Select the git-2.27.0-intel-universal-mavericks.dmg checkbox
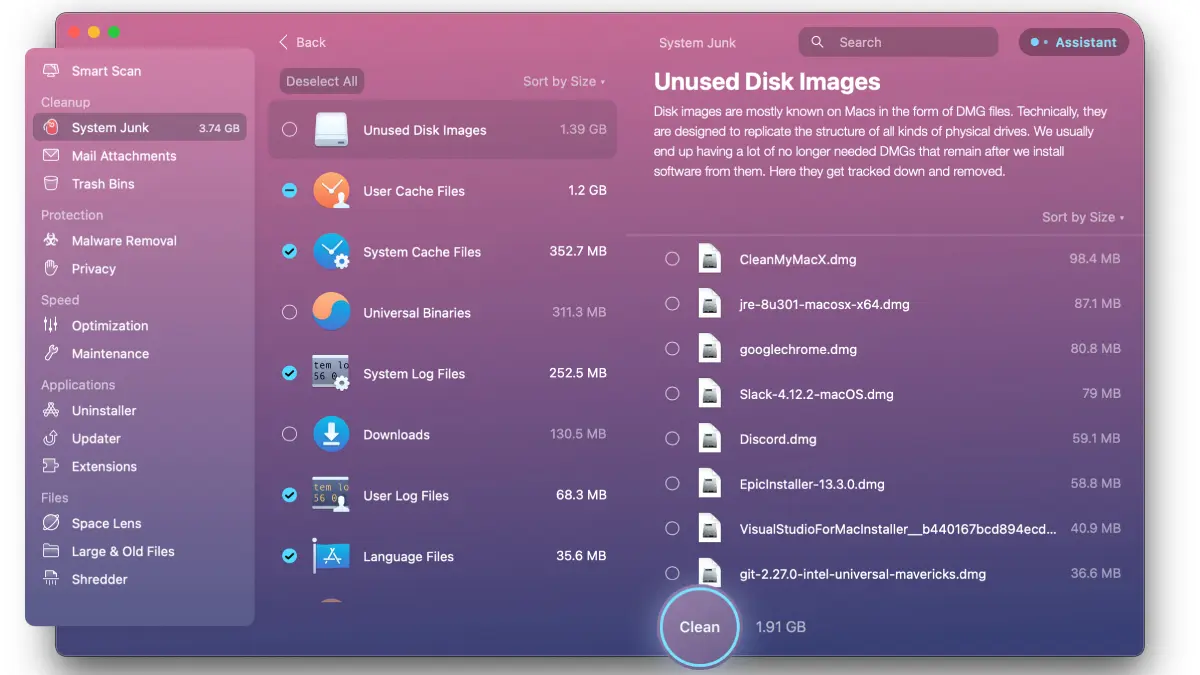The width and height of the screenshot is (1200, 675). tap(672, 574)
